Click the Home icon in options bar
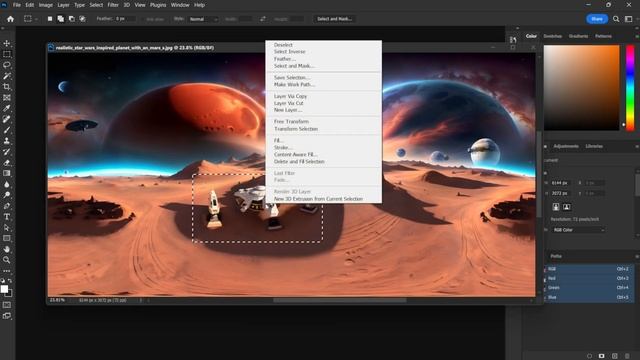Viewport: 640px width, 360px height. 11,19
